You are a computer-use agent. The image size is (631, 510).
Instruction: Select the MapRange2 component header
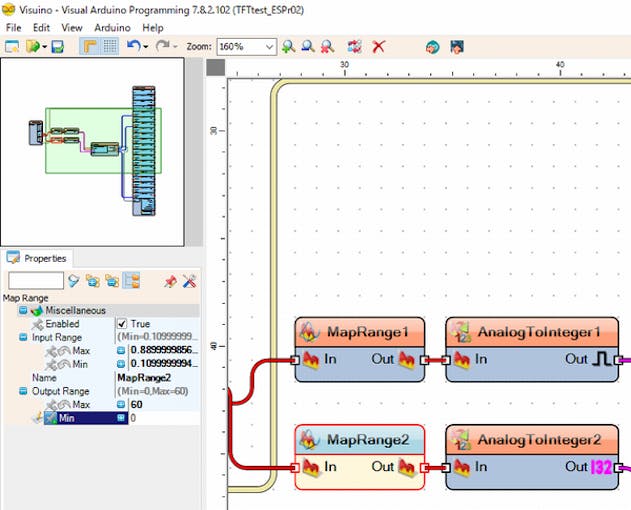tap(360, 440)
